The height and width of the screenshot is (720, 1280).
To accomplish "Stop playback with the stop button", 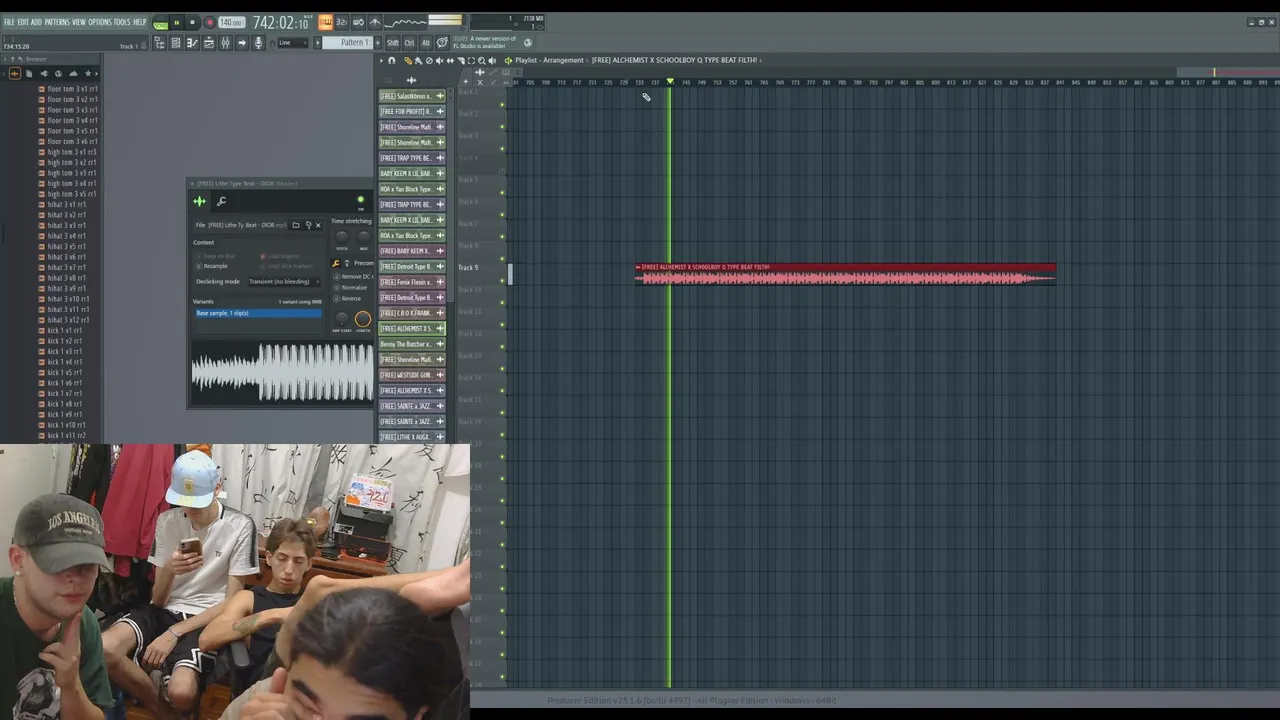I will point(193,23).
